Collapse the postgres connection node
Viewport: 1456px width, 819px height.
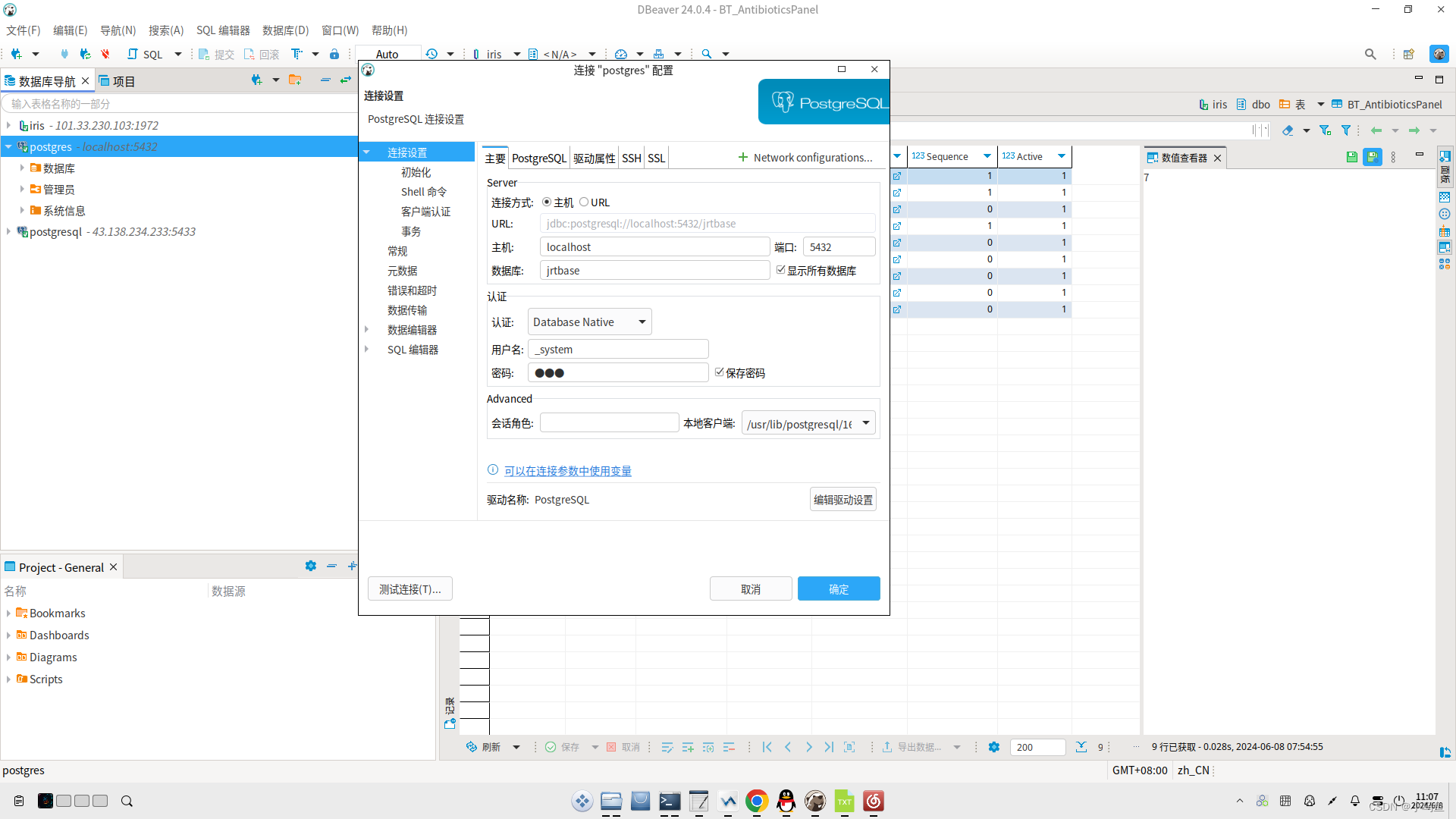[8, 146]
